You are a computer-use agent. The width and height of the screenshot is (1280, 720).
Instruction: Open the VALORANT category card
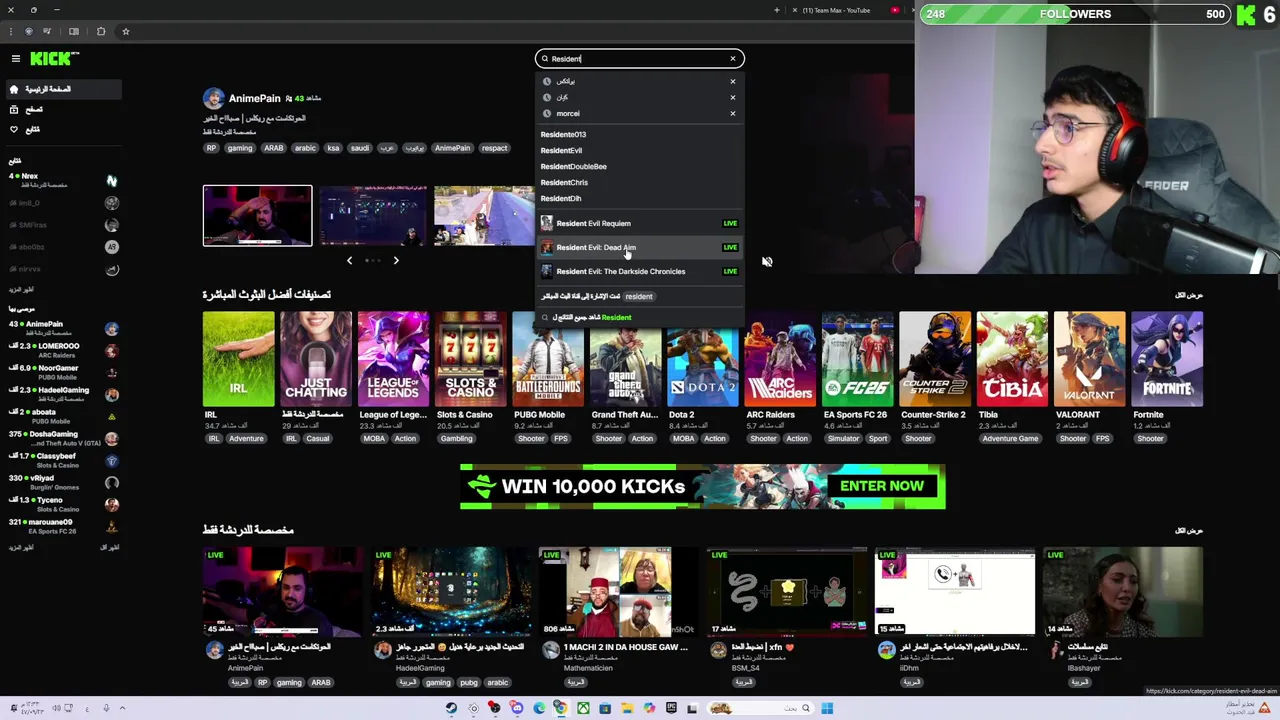click(1090, 359)
